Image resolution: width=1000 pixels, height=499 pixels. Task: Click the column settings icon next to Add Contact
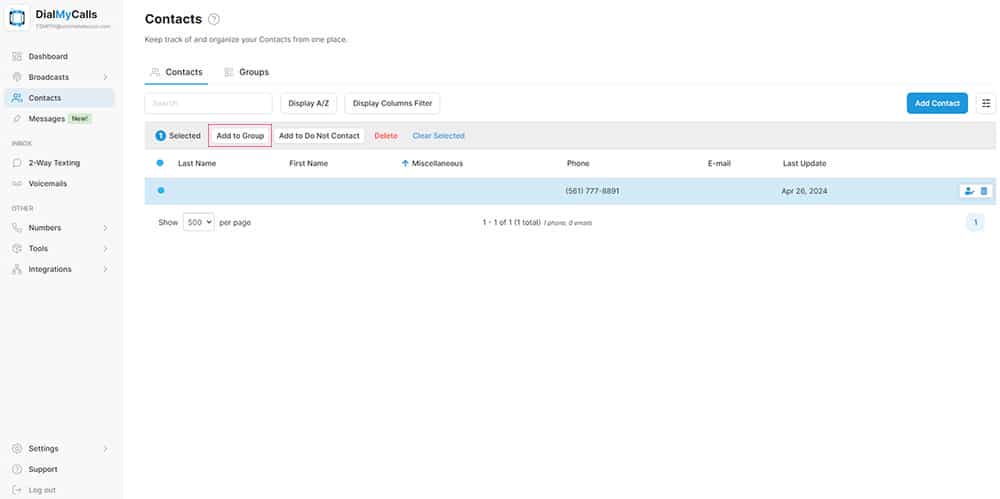(986, 103)
